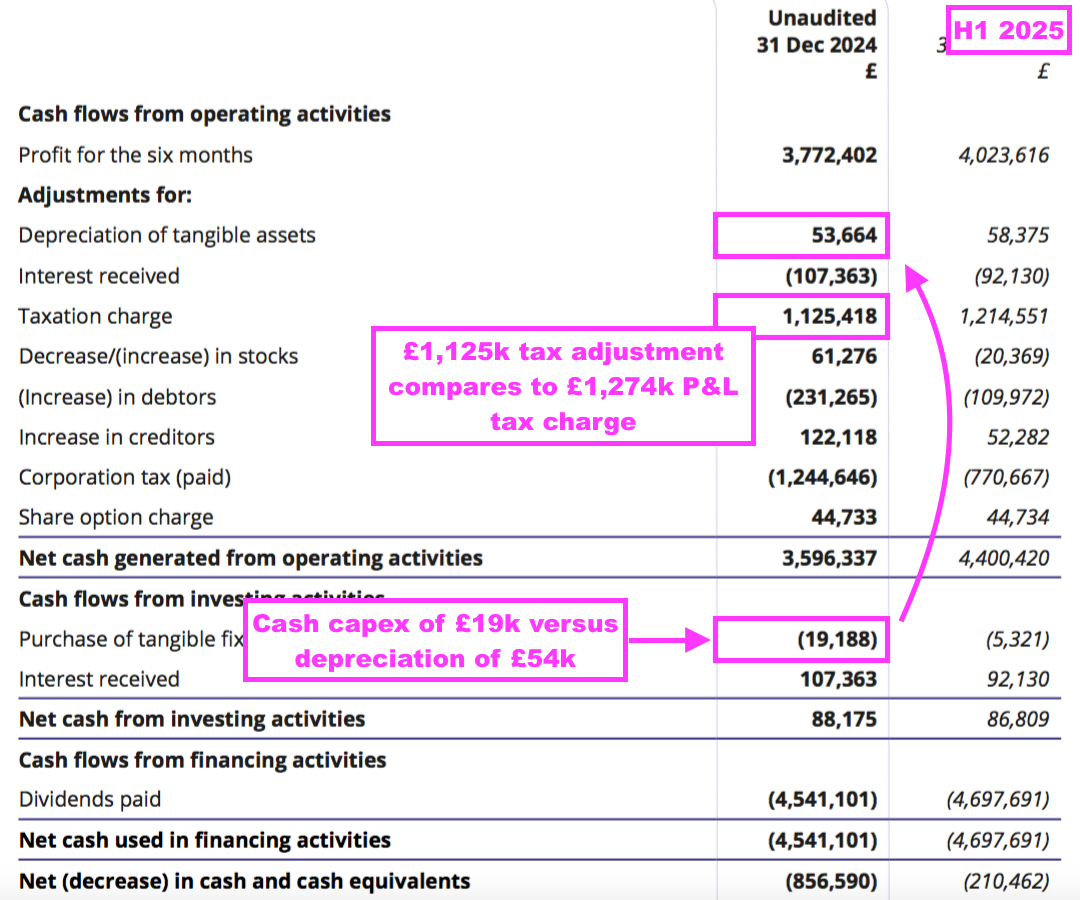Image resolution: width=1080 pixels, height=900 pixels.
Task: Select the £1,125k tax adjustment annotation box
Action: [563, 385]
